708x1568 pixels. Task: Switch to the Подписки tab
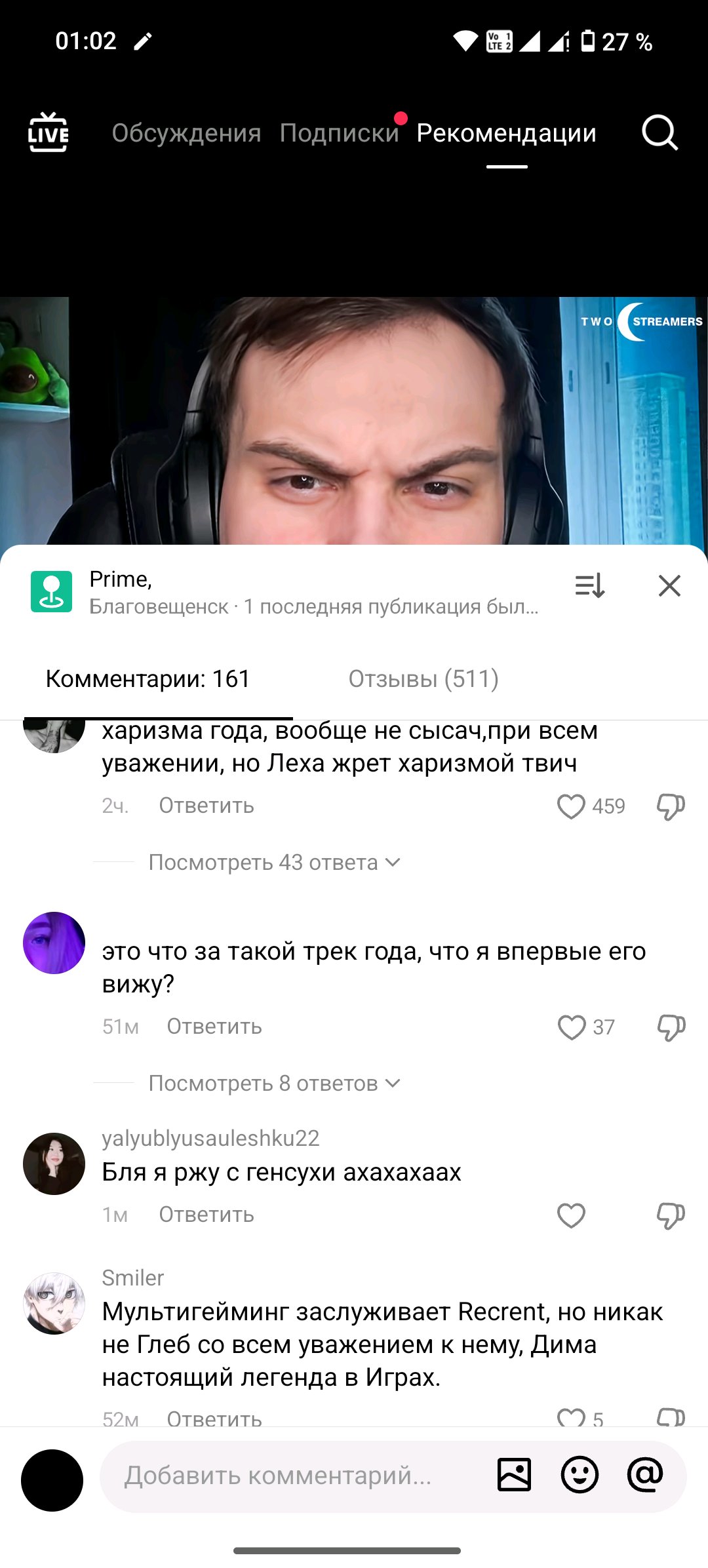tap(339, 133)
